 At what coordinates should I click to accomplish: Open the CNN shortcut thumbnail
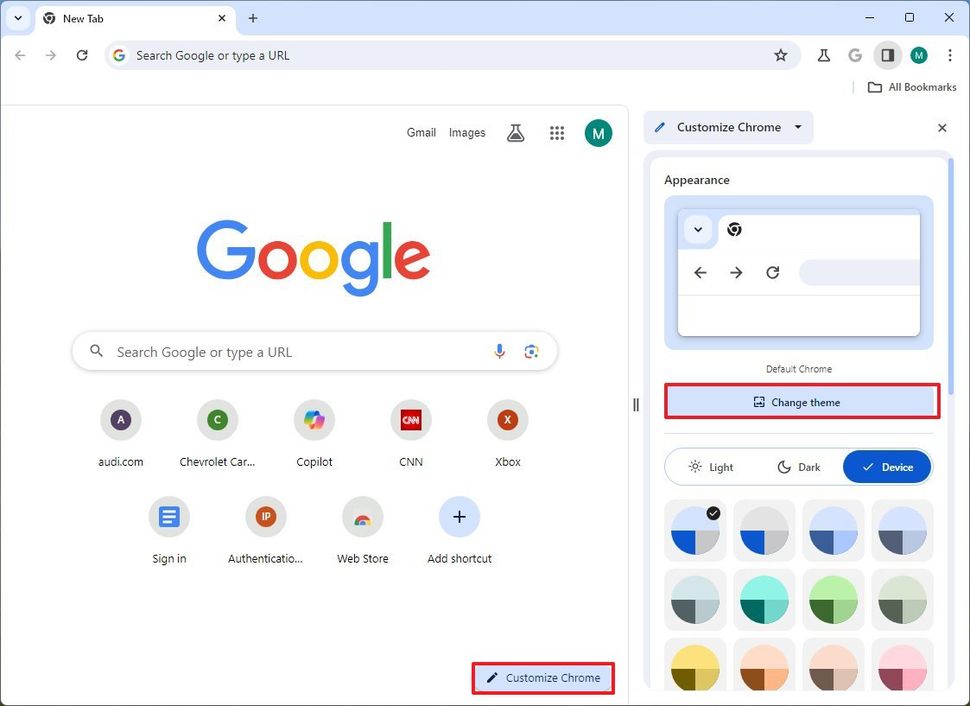click(x=410, y=420)
